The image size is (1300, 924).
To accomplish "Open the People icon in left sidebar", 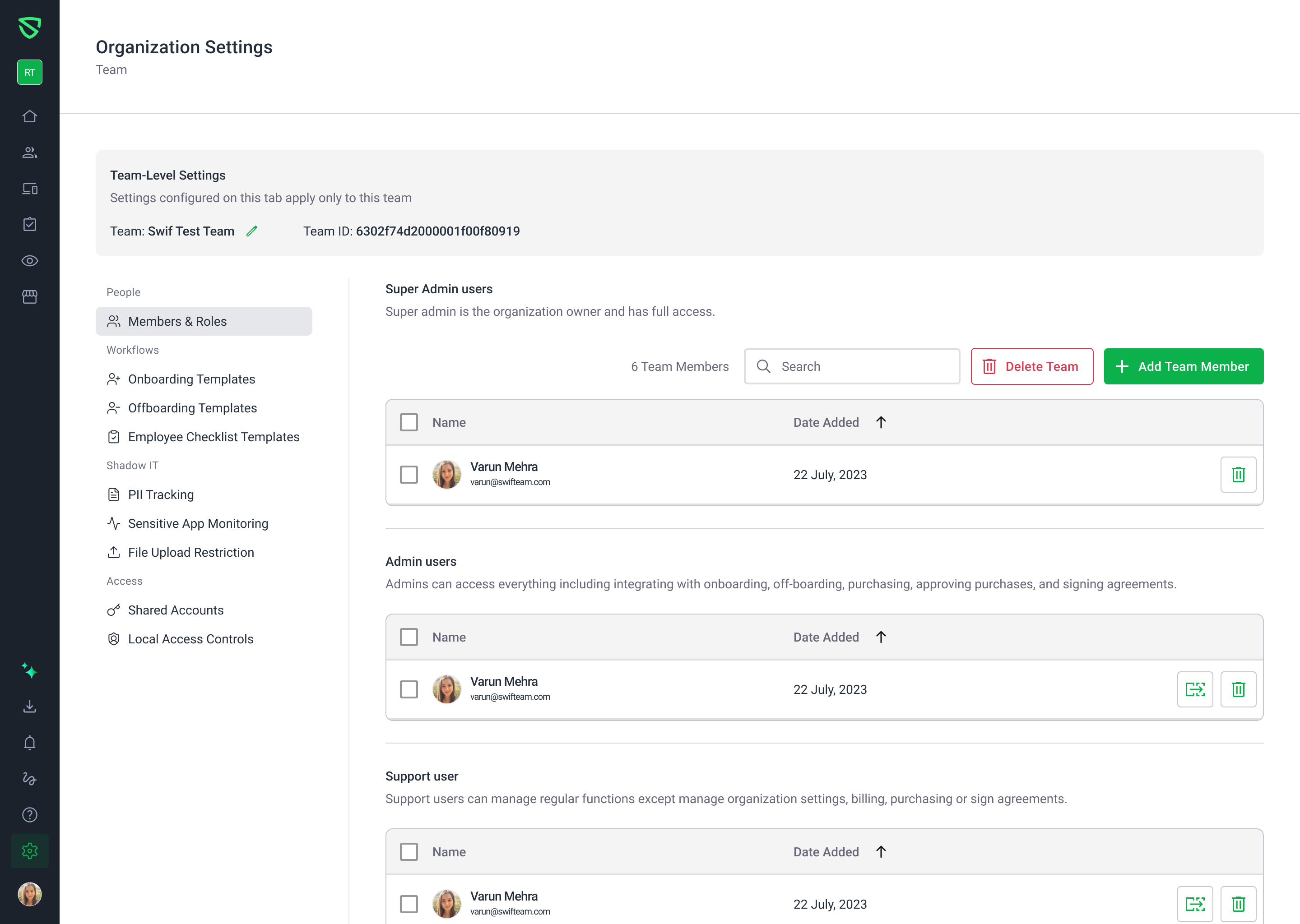I will click(30, 152).
